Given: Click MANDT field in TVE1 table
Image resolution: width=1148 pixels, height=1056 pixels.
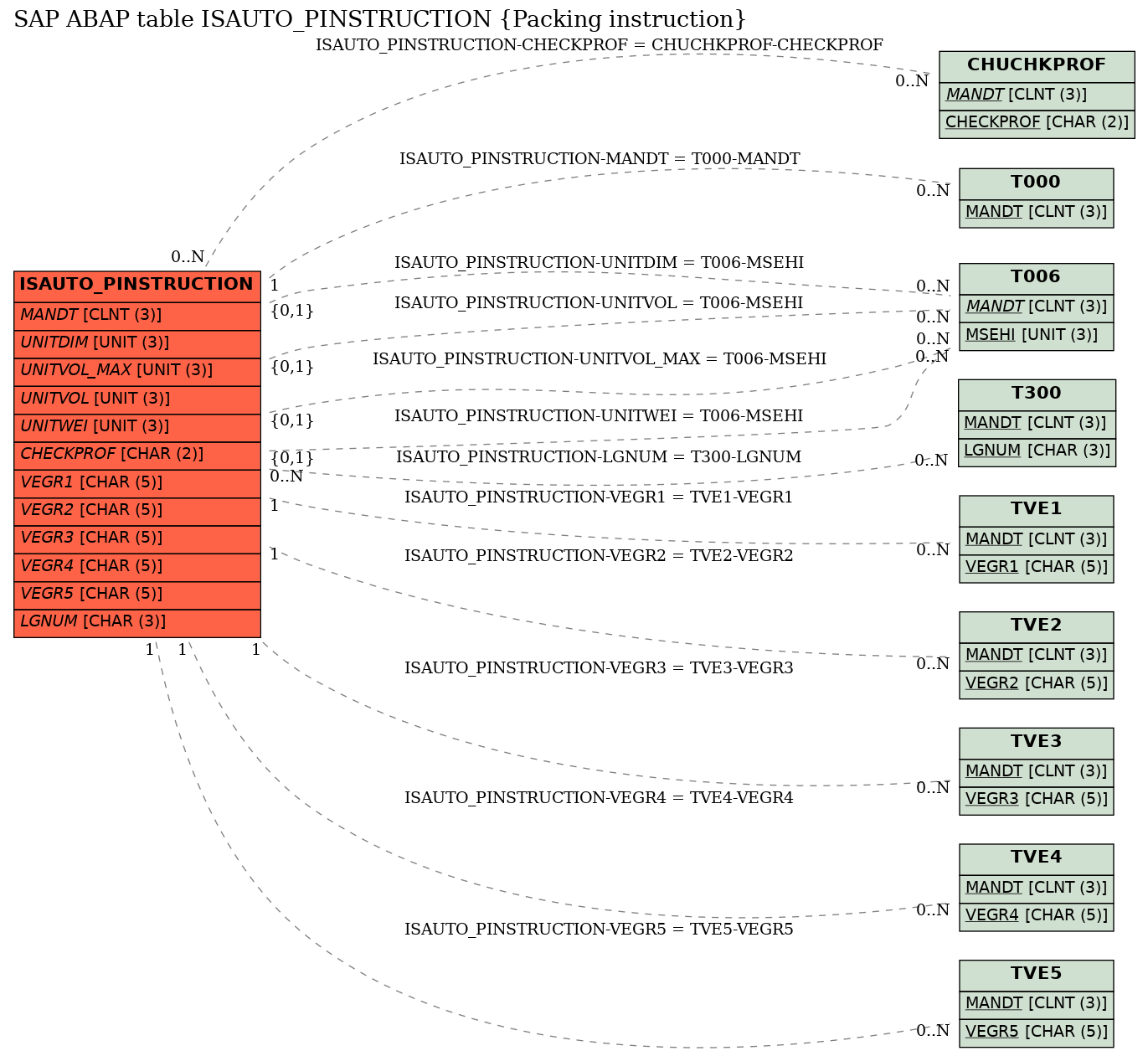Looking at the screenshot, I should tap(1036, 540).
